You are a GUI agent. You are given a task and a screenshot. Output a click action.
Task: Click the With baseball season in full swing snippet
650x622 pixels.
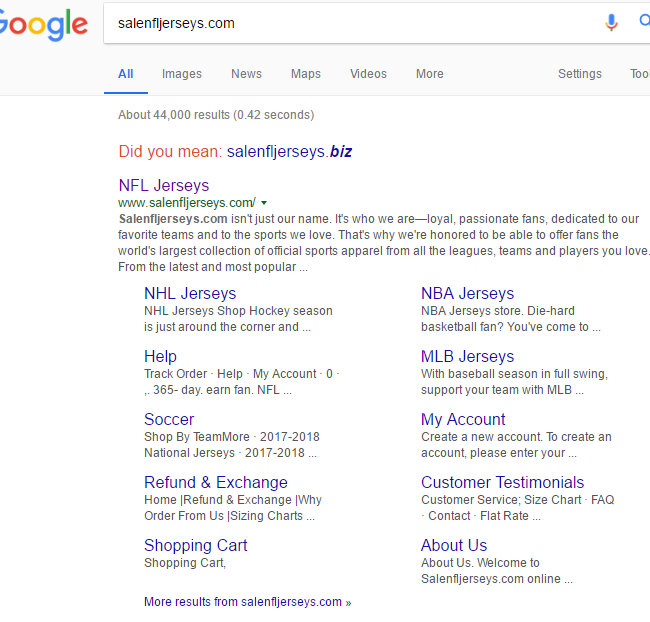[x=514, y=382]
